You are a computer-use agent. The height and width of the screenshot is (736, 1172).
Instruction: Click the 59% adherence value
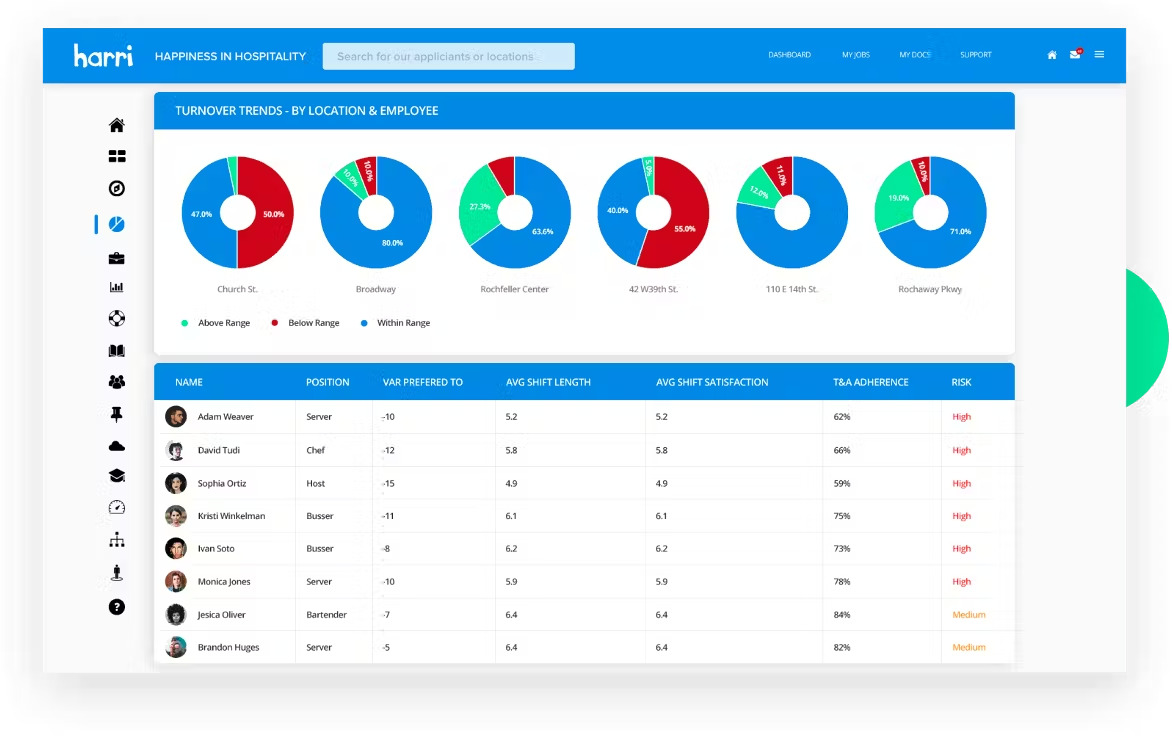pyautogui.click(x=842, y=483)
